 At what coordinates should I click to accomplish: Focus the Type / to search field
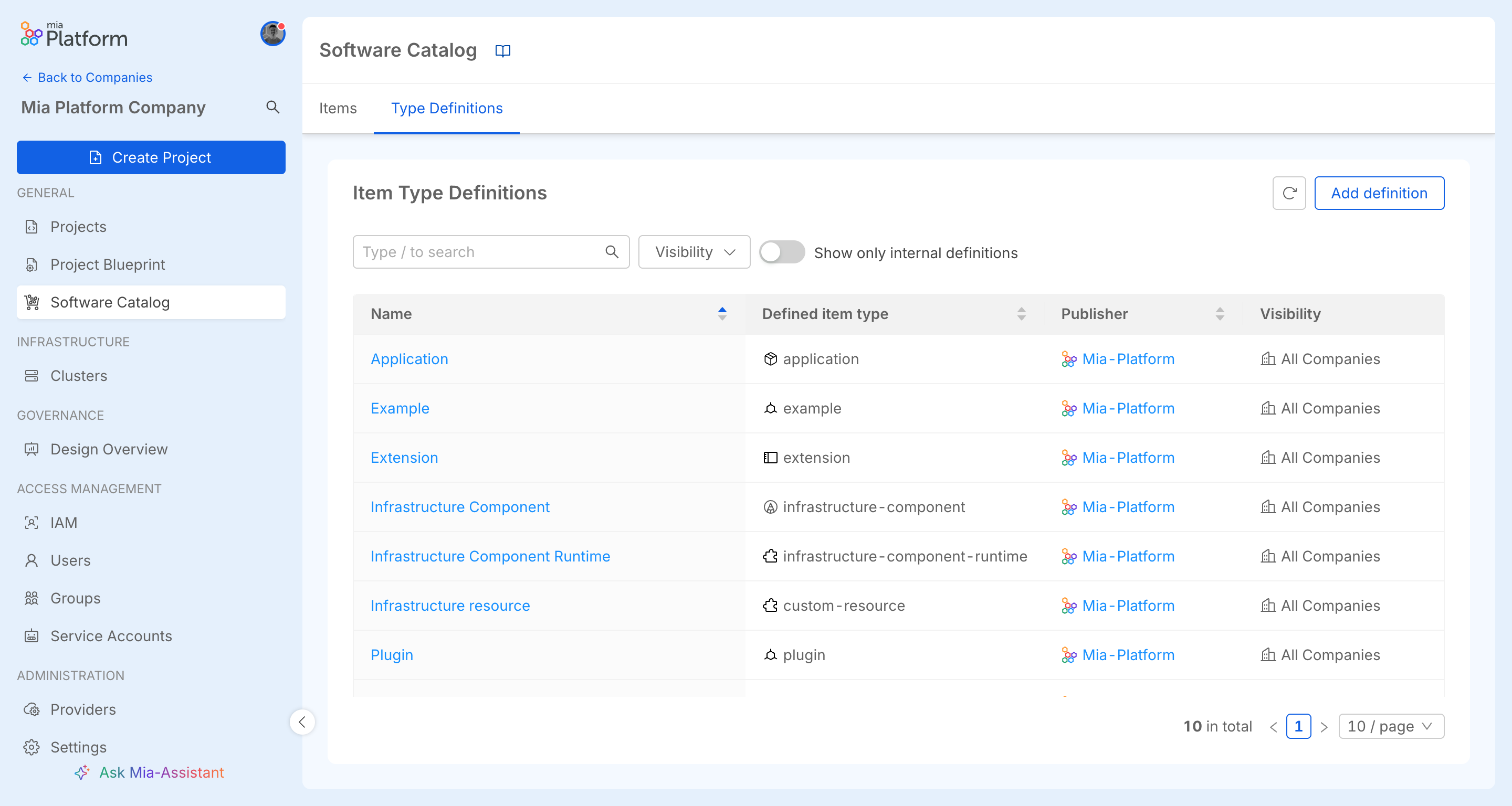491,252
